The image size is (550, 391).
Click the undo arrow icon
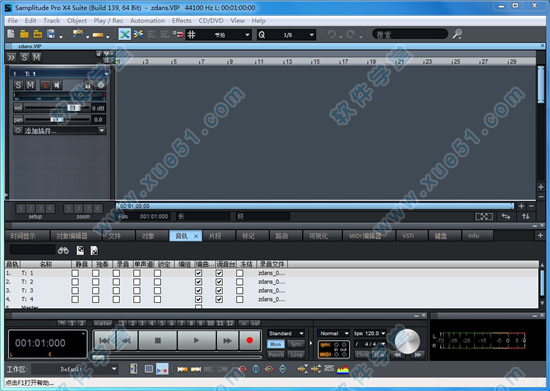tap(331, 34)
